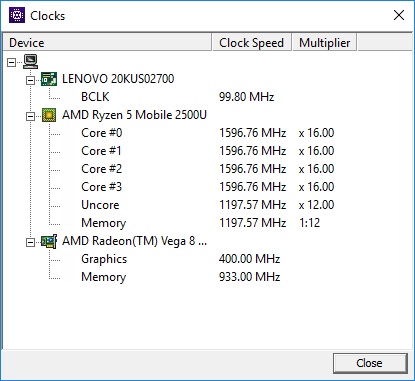415x381 pixels.
Task: Select the Memory entry under Radeon Vega
Action: click(x=103, y=277)
